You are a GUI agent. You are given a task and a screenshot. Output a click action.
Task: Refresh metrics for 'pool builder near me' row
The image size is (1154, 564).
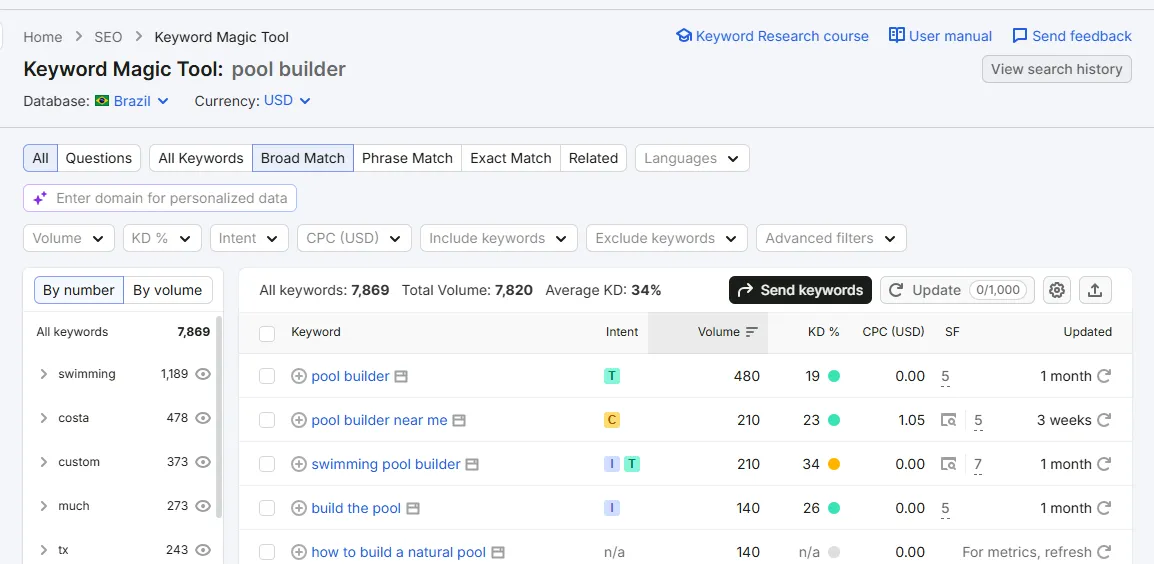[x=1104, y=420]
